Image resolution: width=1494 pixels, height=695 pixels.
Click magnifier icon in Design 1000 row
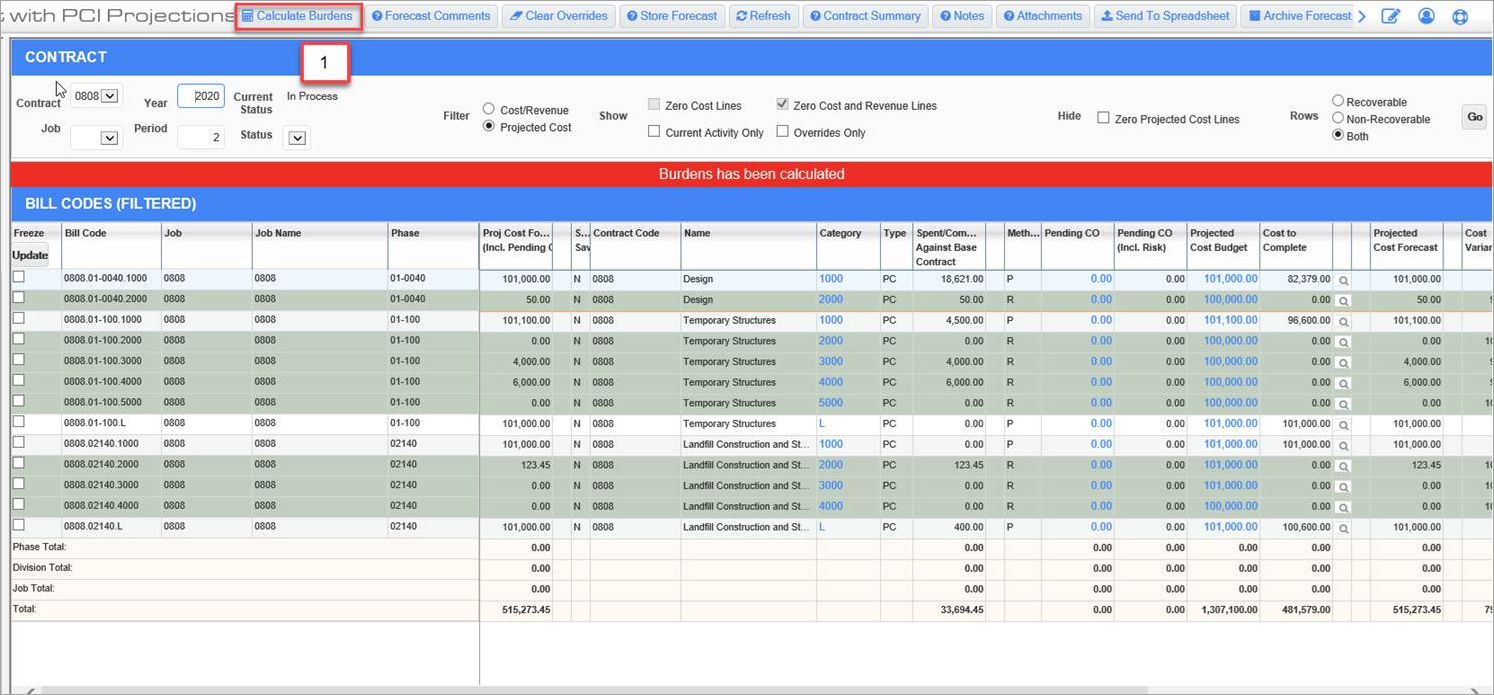tap(1343, 280)
